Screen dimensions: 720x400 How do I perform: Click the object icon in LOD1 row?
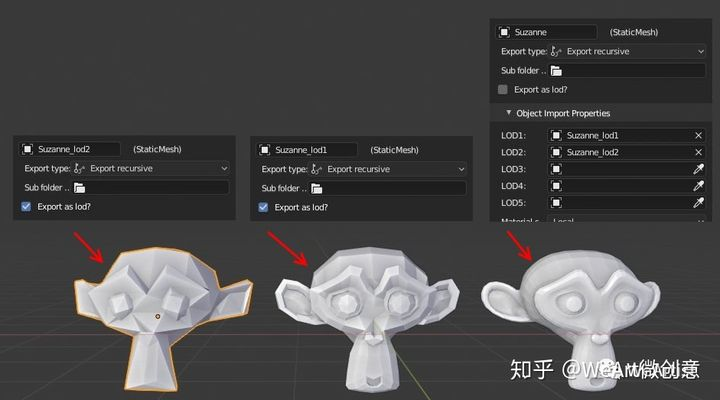click(556, 135)
